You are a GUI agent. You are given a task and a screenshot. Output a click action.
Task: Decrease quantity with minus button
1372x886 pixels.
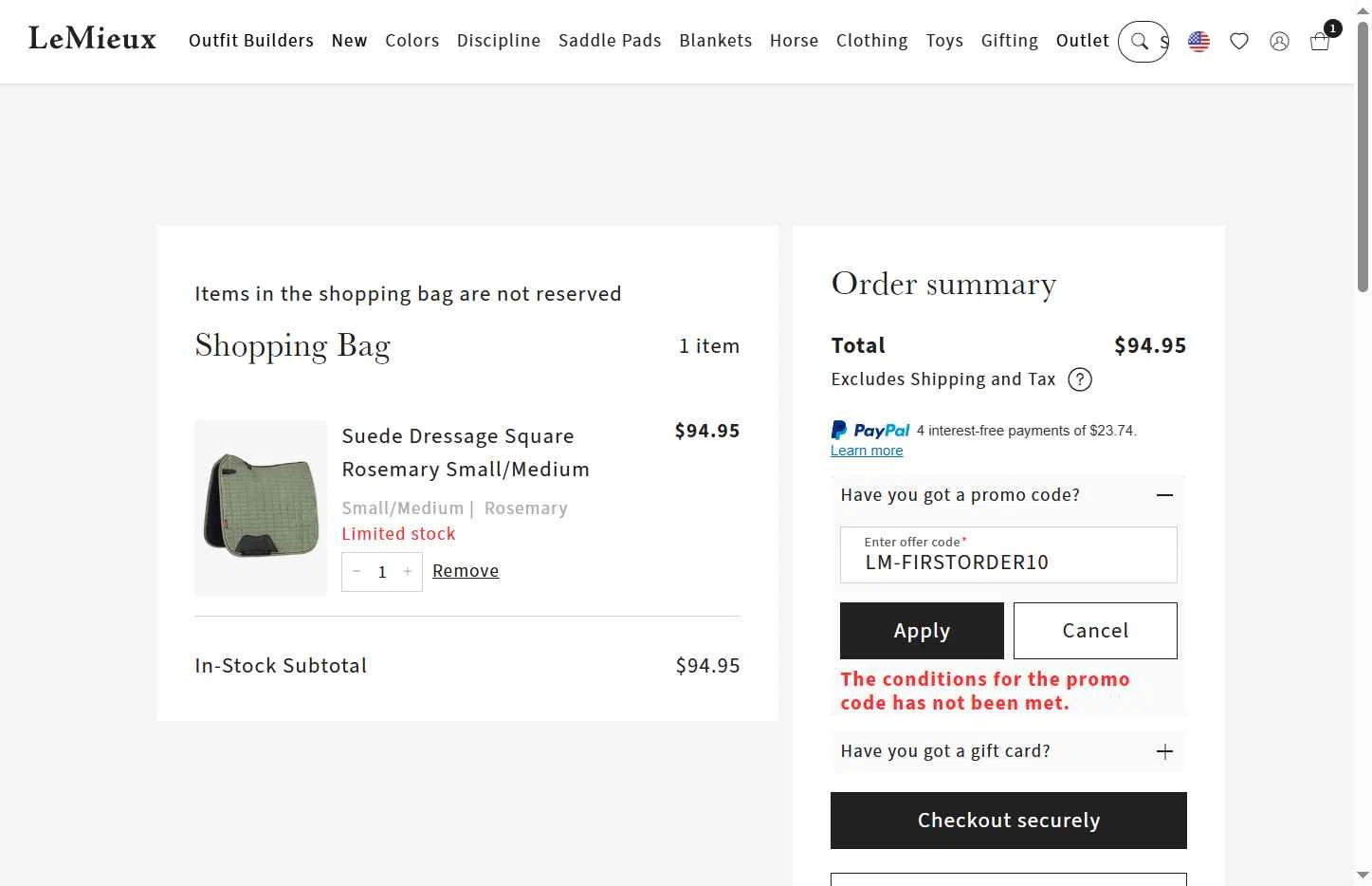click(357, 571)
